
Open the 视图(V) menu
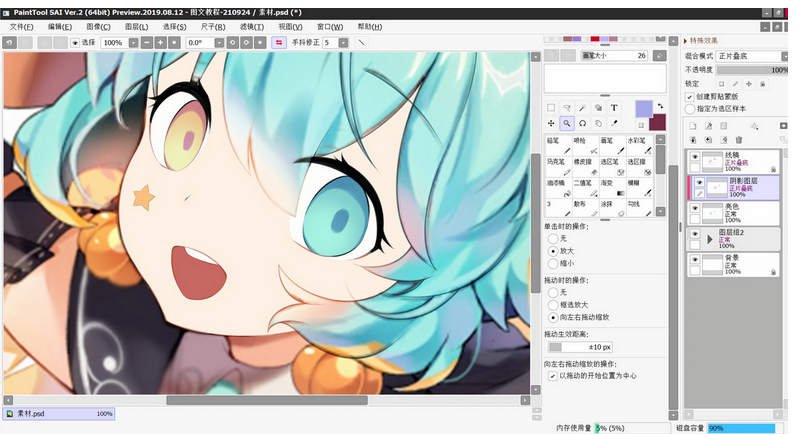click(290, 27)
